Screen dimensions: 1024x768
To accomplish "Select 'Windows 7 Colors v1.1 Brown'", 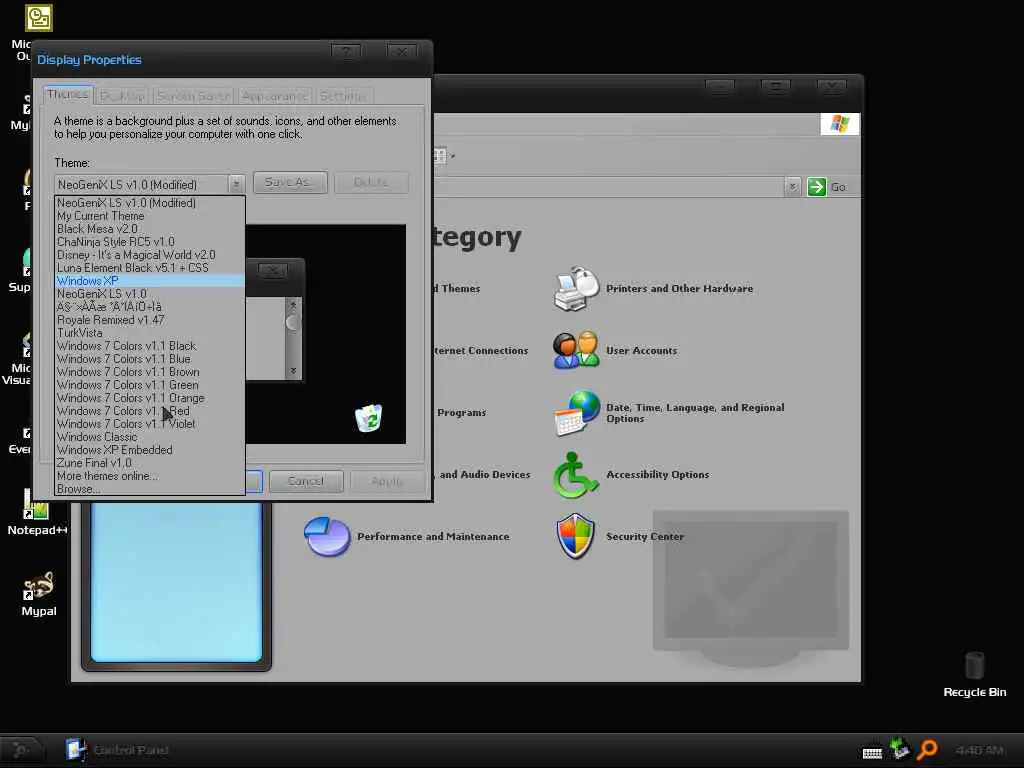I will 150,372.
